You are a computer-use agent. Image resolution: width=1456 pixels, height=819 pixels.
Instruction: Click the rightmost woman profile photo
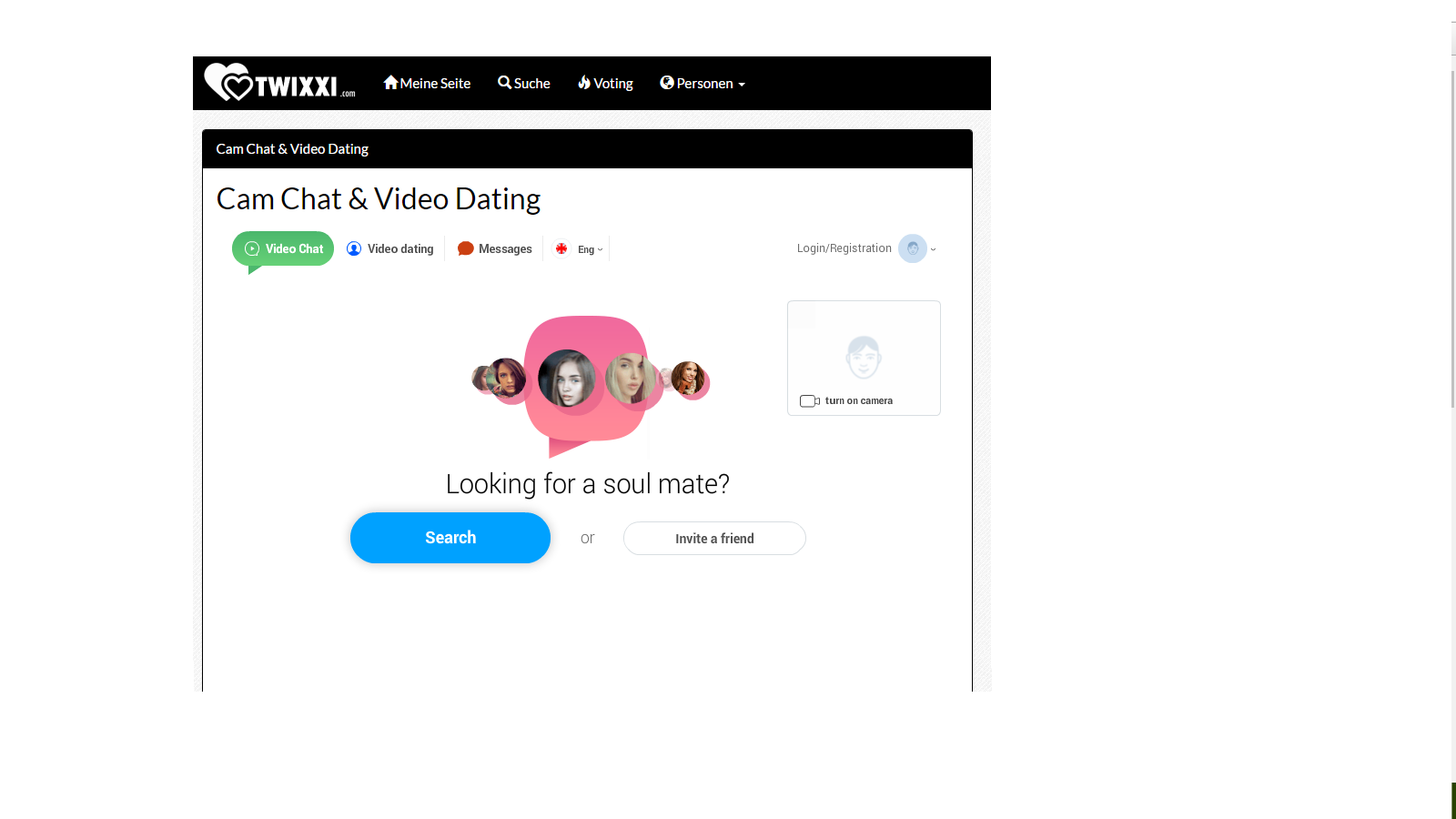point(688,378)
